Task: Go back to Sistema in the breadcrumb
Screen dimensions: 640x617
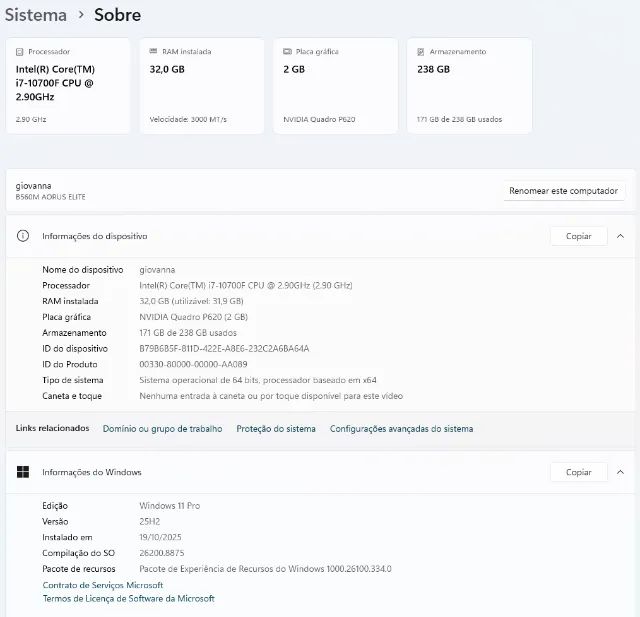Action: pos(36,15)
